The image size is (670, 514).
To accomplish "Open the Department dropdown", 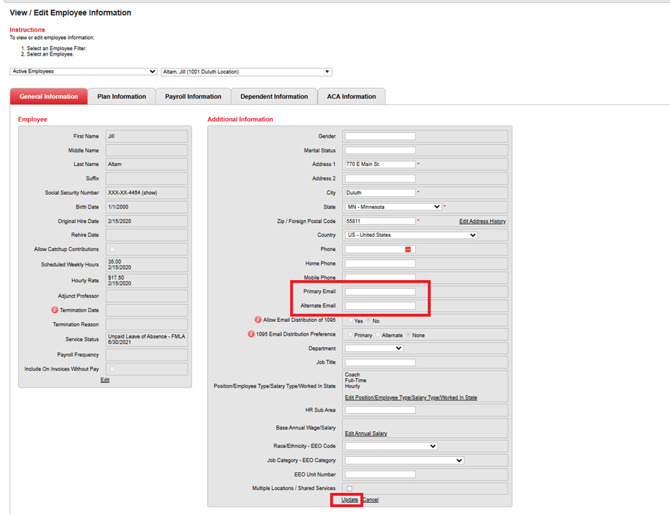I will (373, 348).
